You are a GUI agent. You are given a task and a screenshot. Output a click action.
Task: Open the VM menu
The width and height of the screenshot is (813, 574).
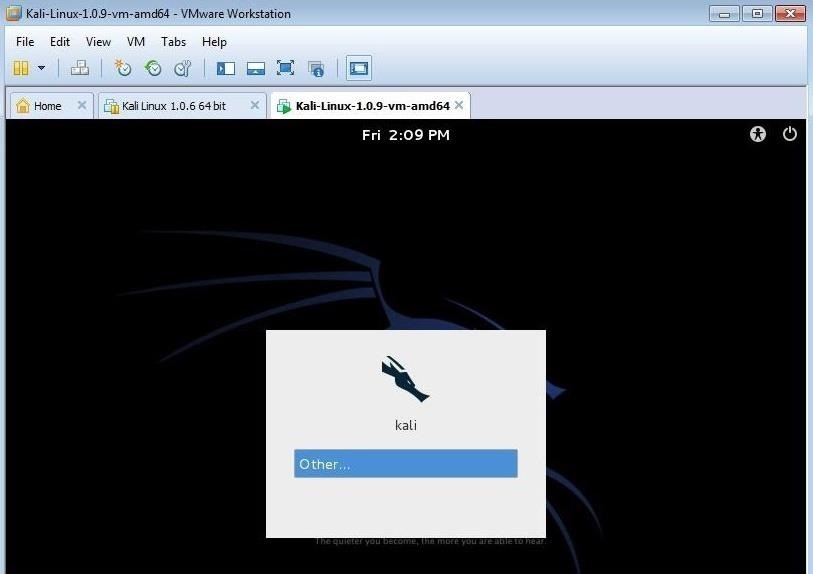click(136, 42)
